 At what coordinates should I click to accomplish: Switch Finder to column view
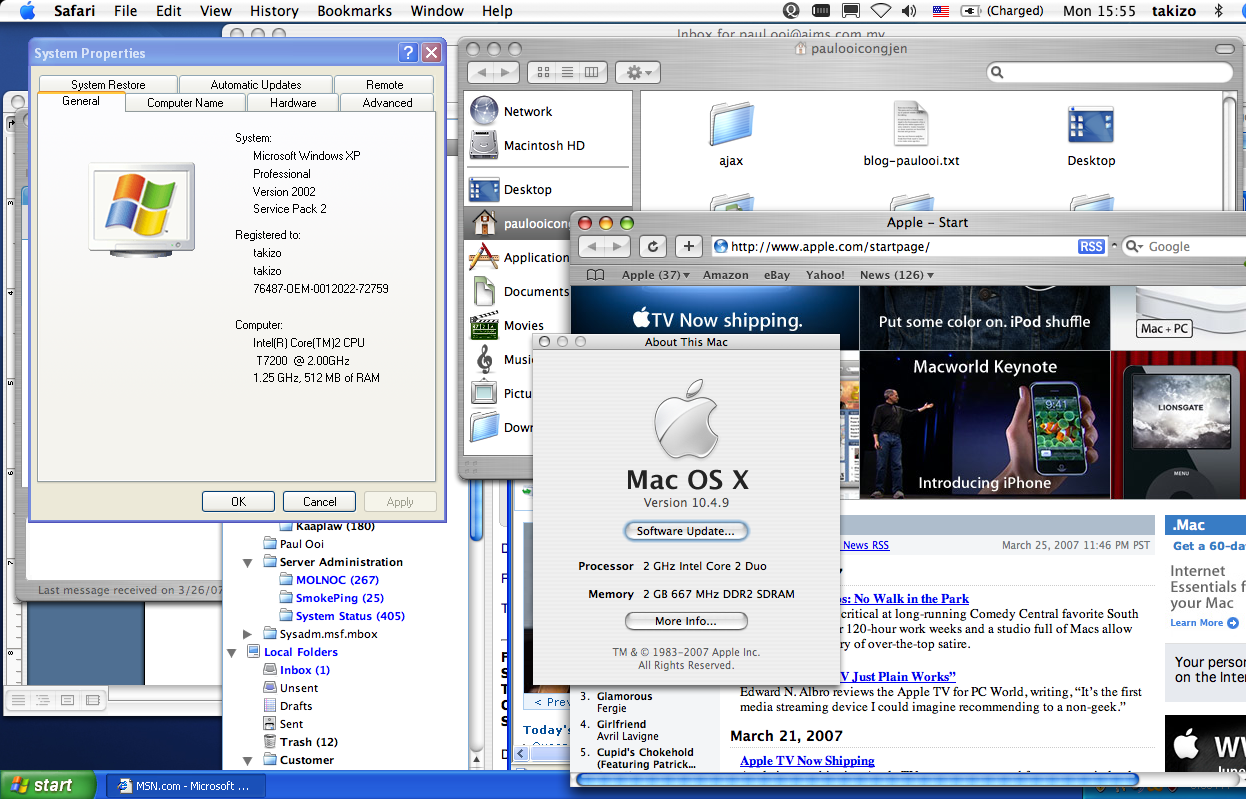(592, 72)
